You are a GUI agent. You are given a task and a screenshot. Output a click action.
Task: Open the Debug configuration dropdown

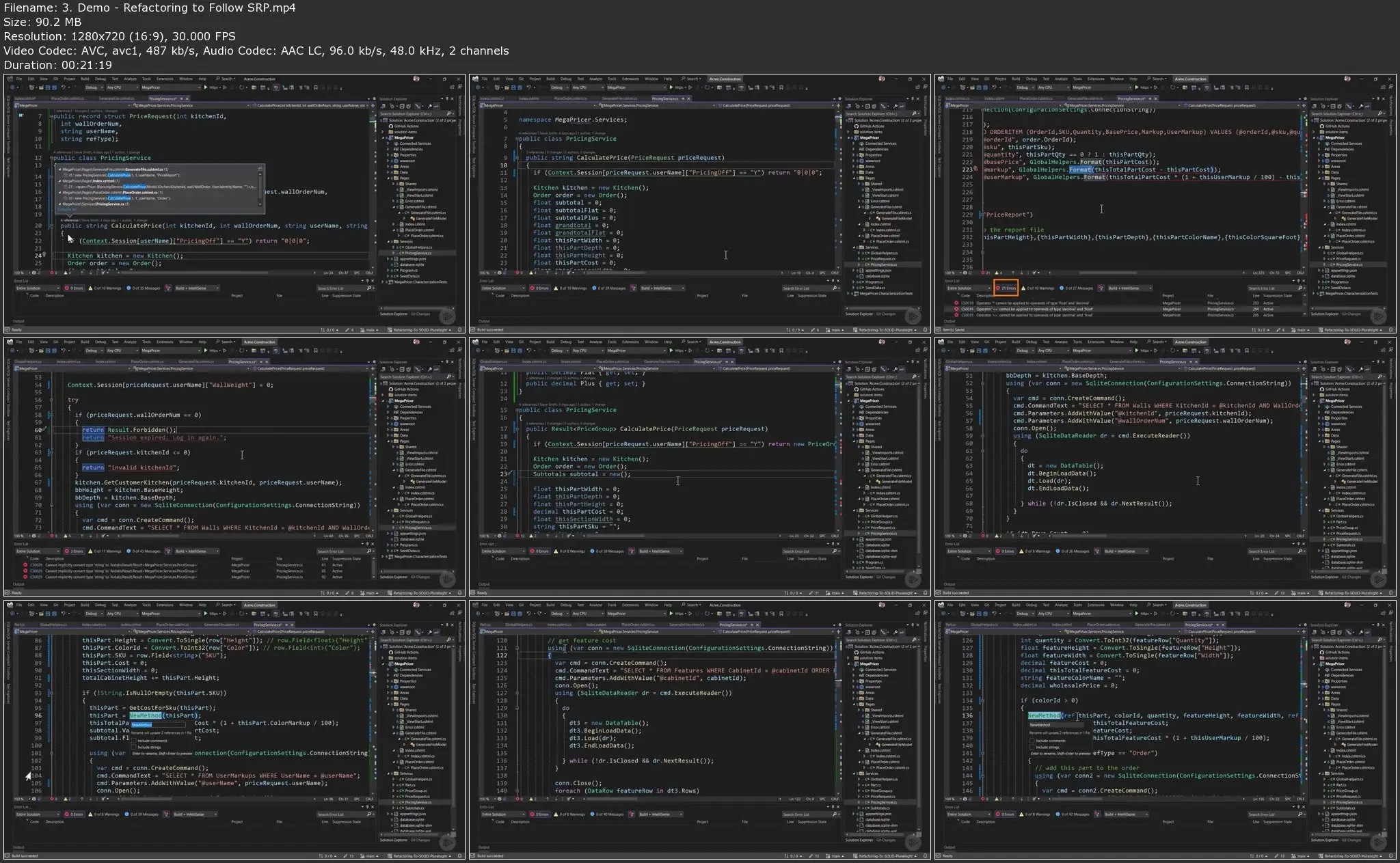[93, 87]
